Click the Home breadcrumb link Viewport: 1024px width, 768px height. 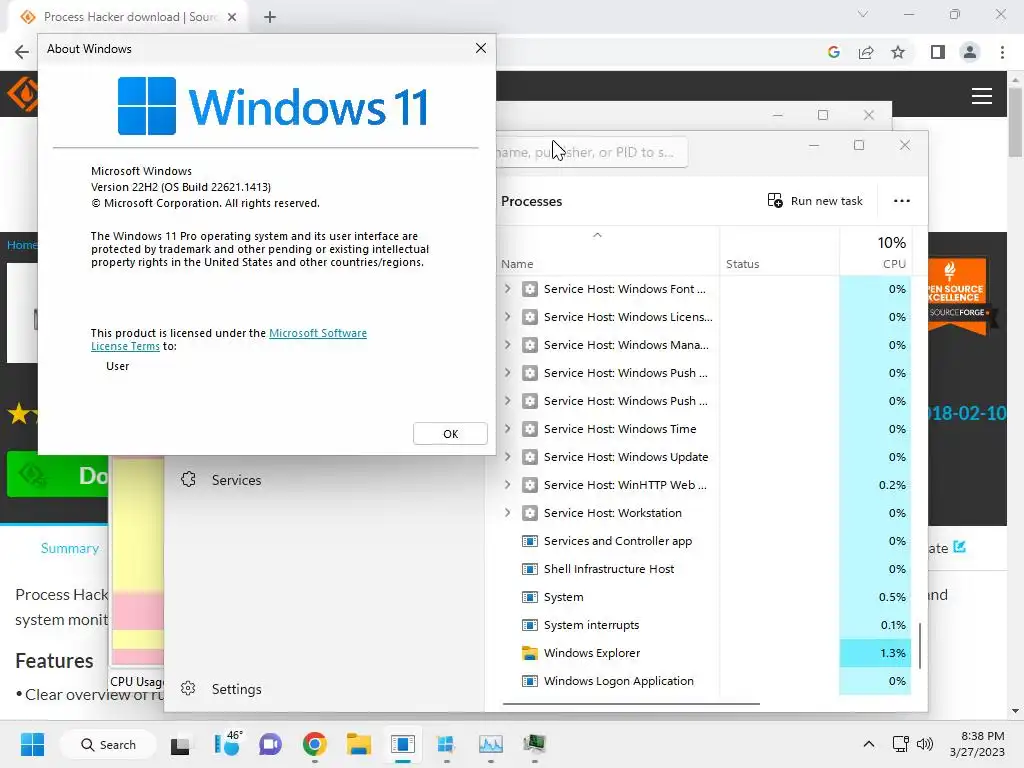coord(22,245)
